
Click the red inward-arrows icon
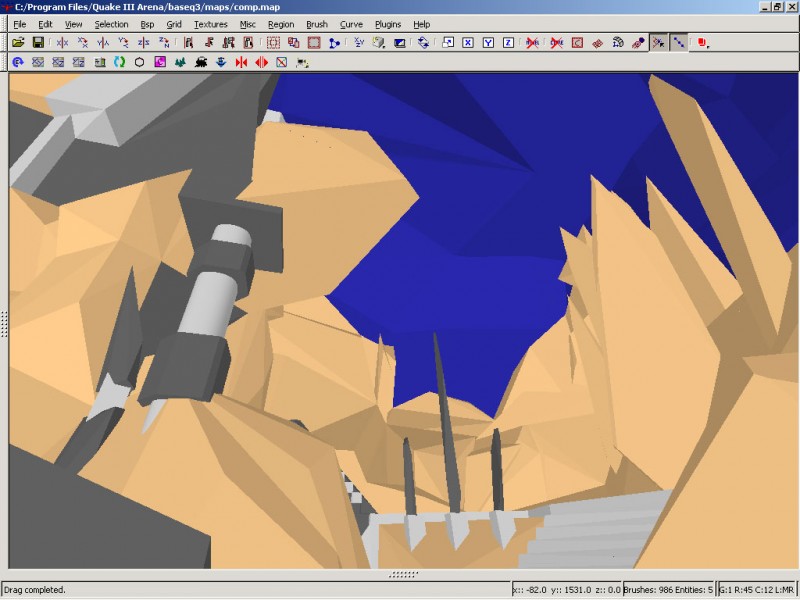click(x=241, y=62)
